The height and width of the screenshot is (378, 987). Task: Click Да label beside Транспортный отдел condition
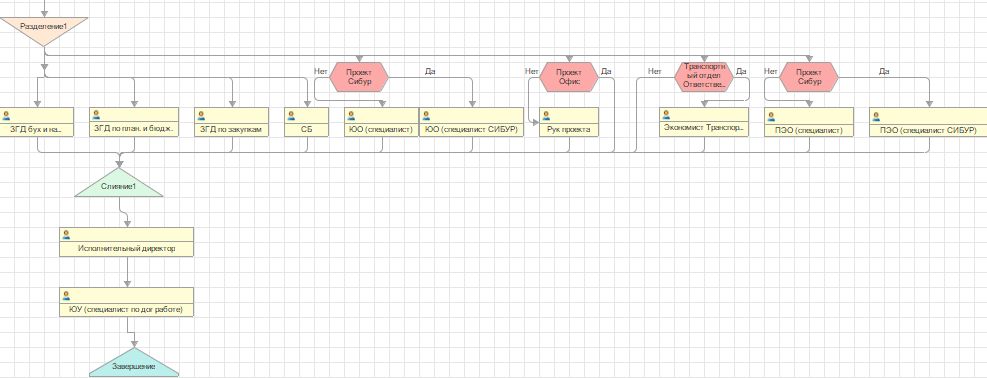[x=741, y=71]
